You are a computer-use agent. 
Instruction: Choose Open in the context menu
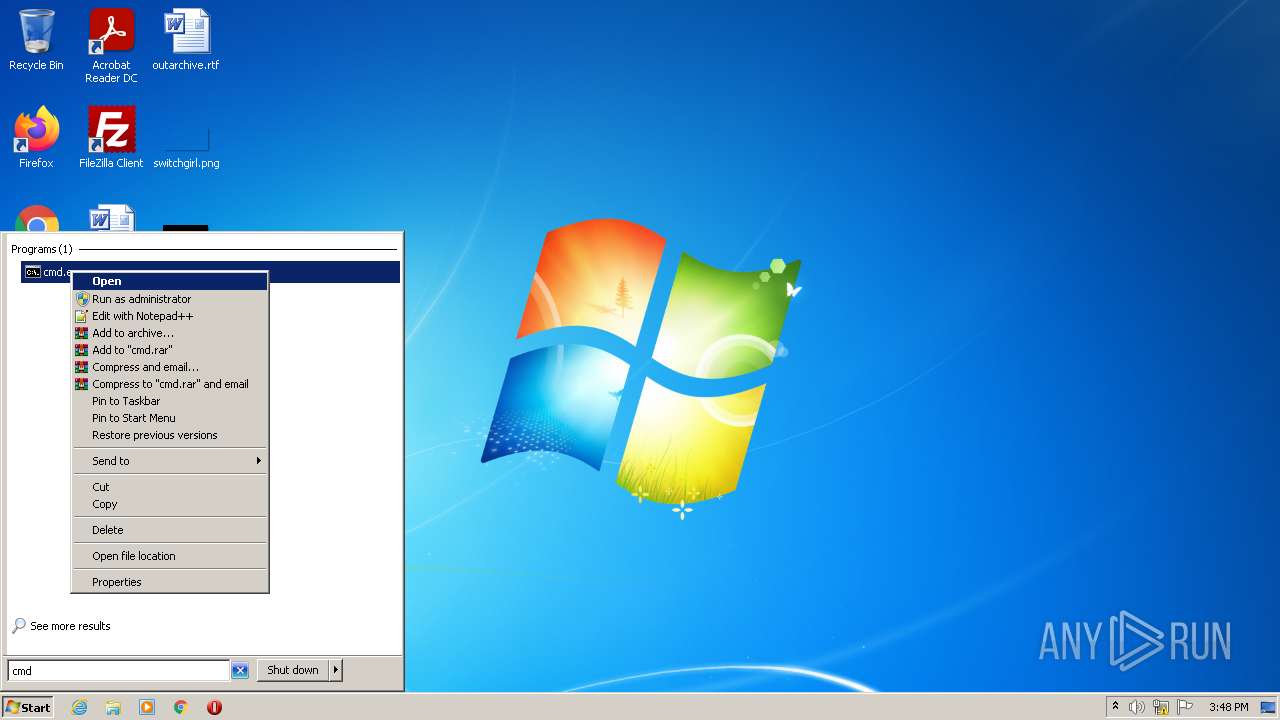click(170, 281)
